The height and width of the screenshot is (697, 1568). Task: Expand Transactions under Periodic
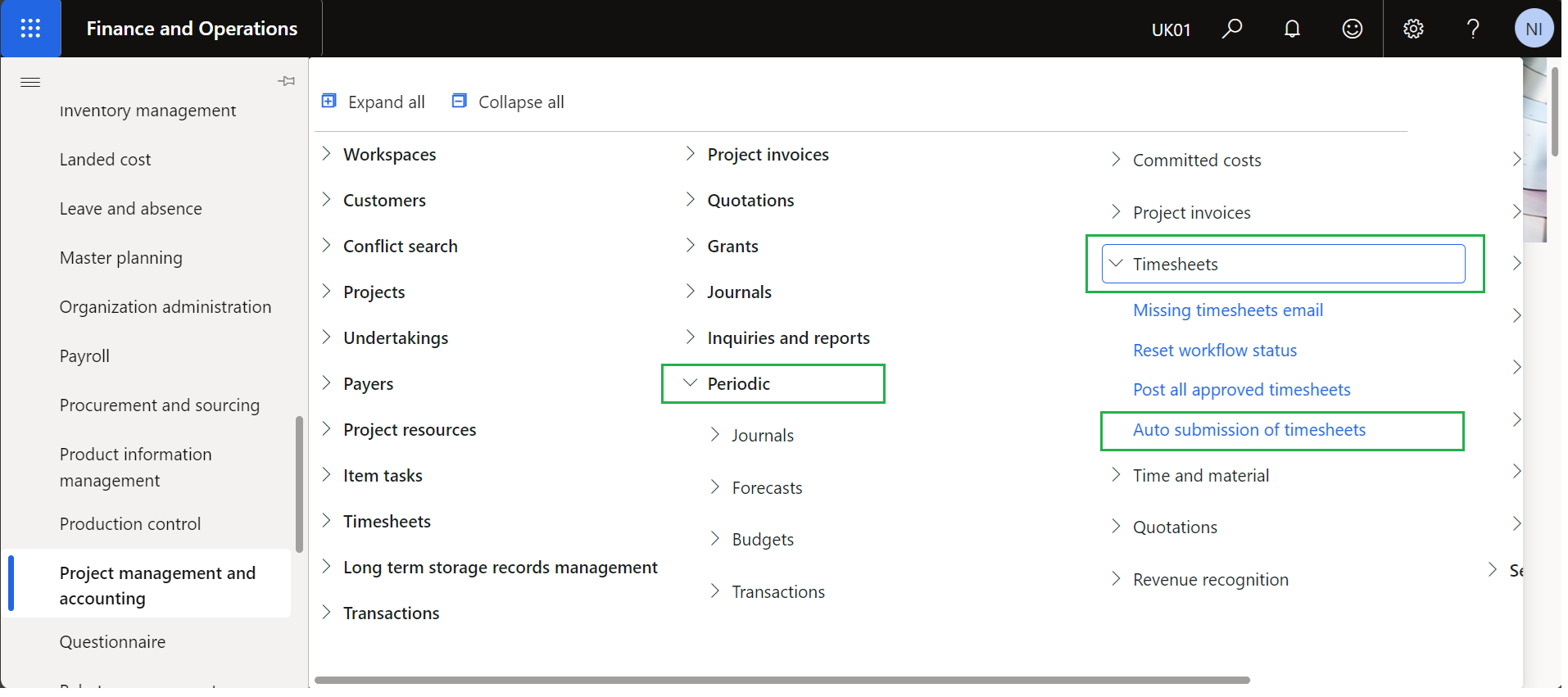tap(768, 592)
